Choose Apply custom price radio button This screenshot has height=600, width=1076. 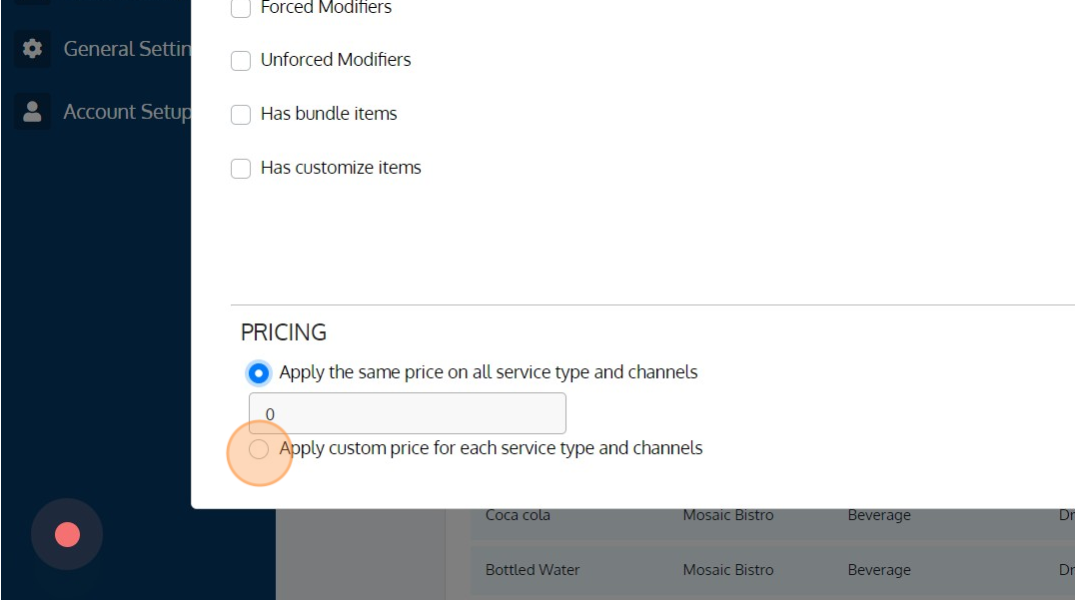pyautogui.click(x=259, y=449)
